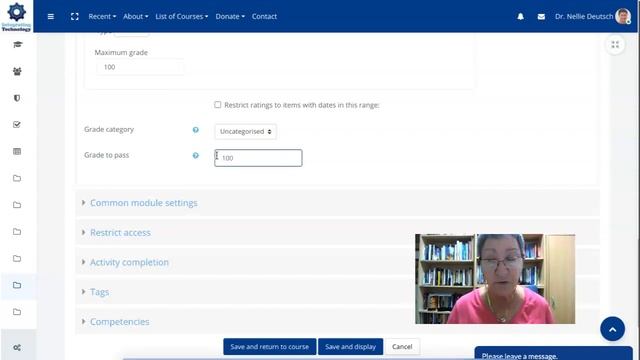The image size is (640, 360).
Task: Click help icon beside Grade to pass
Action: [x=196, y=155]
